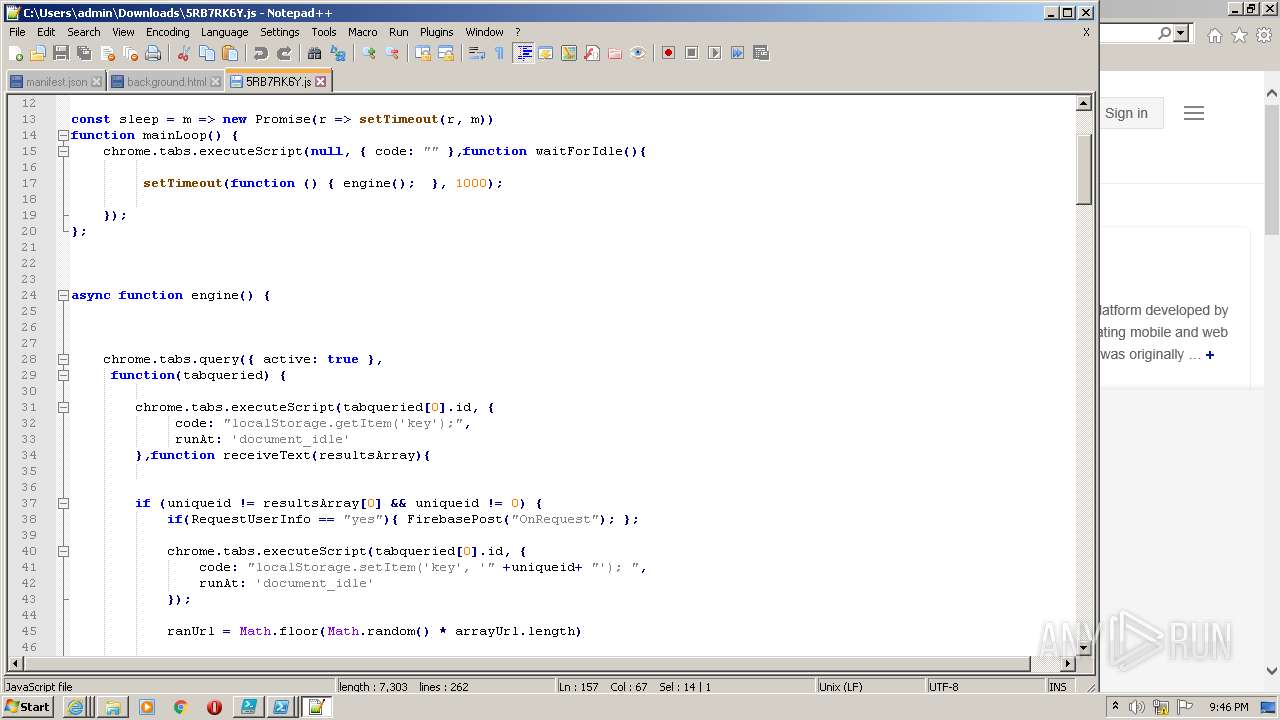
Task: Undo last edit with Undo arrow icon
Action: tap(261, 53)
